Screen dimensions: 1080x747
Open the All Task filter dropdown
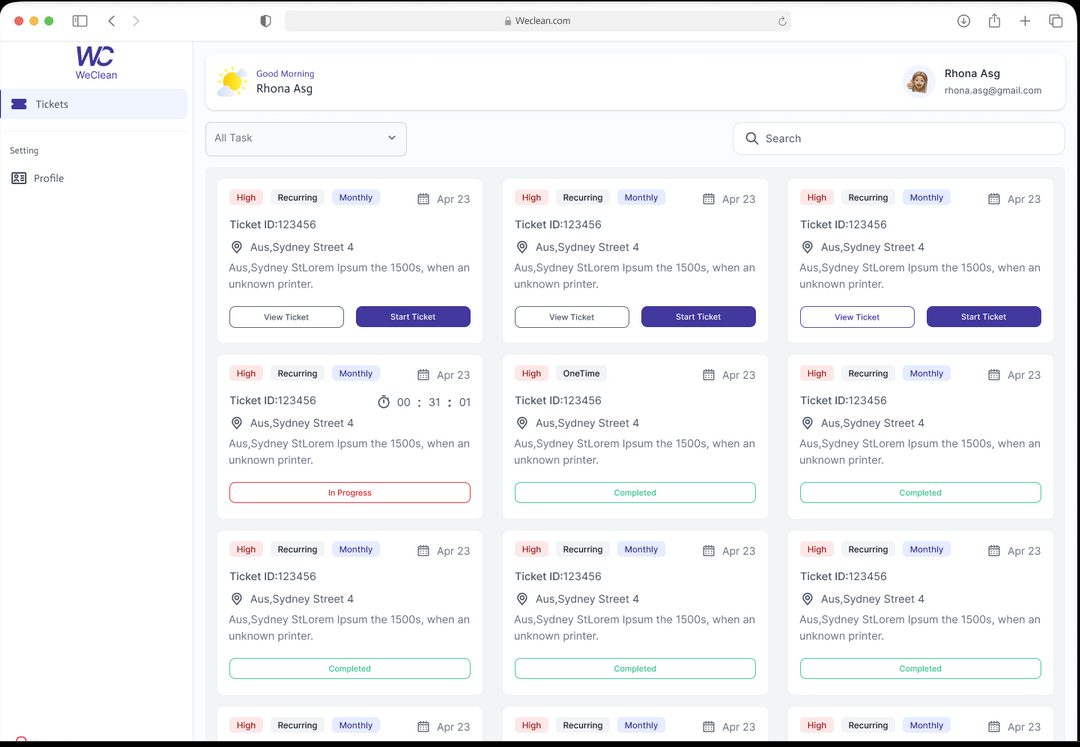click(305, 138)
